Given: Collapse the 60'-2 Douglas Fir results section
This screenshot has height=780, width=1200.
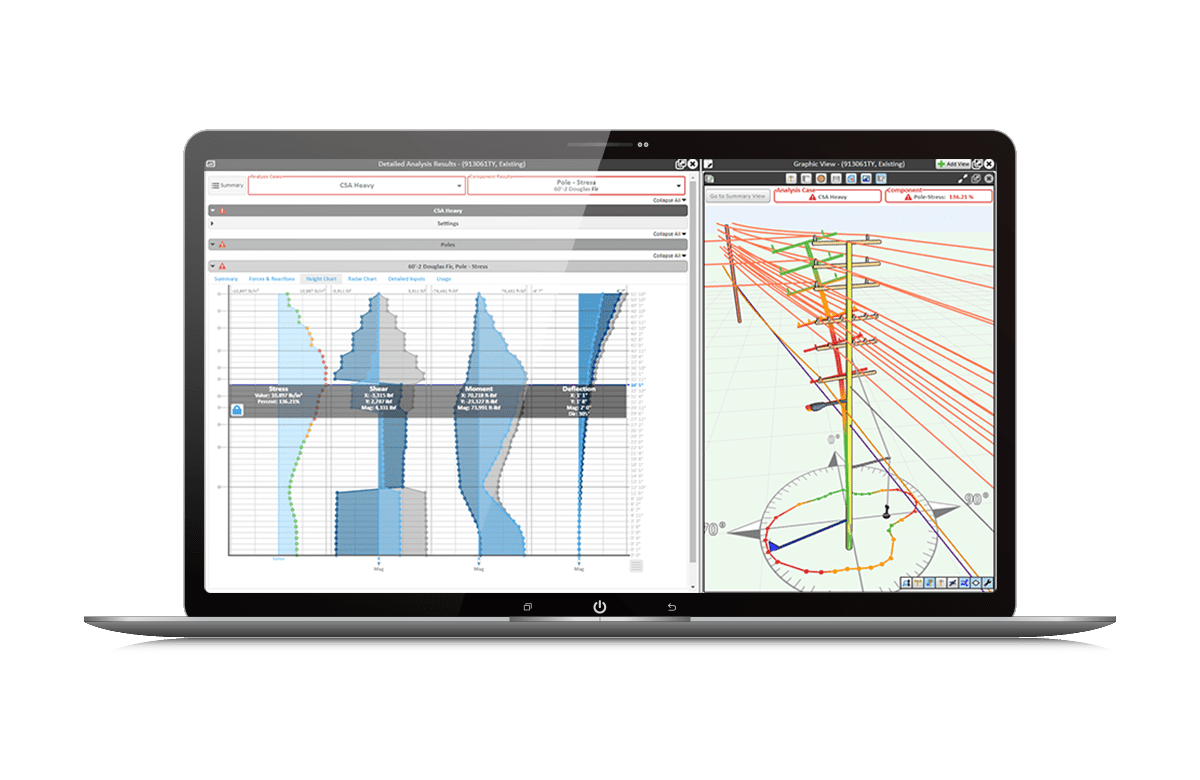Looking at the screenshot, I should pos(212,267).
